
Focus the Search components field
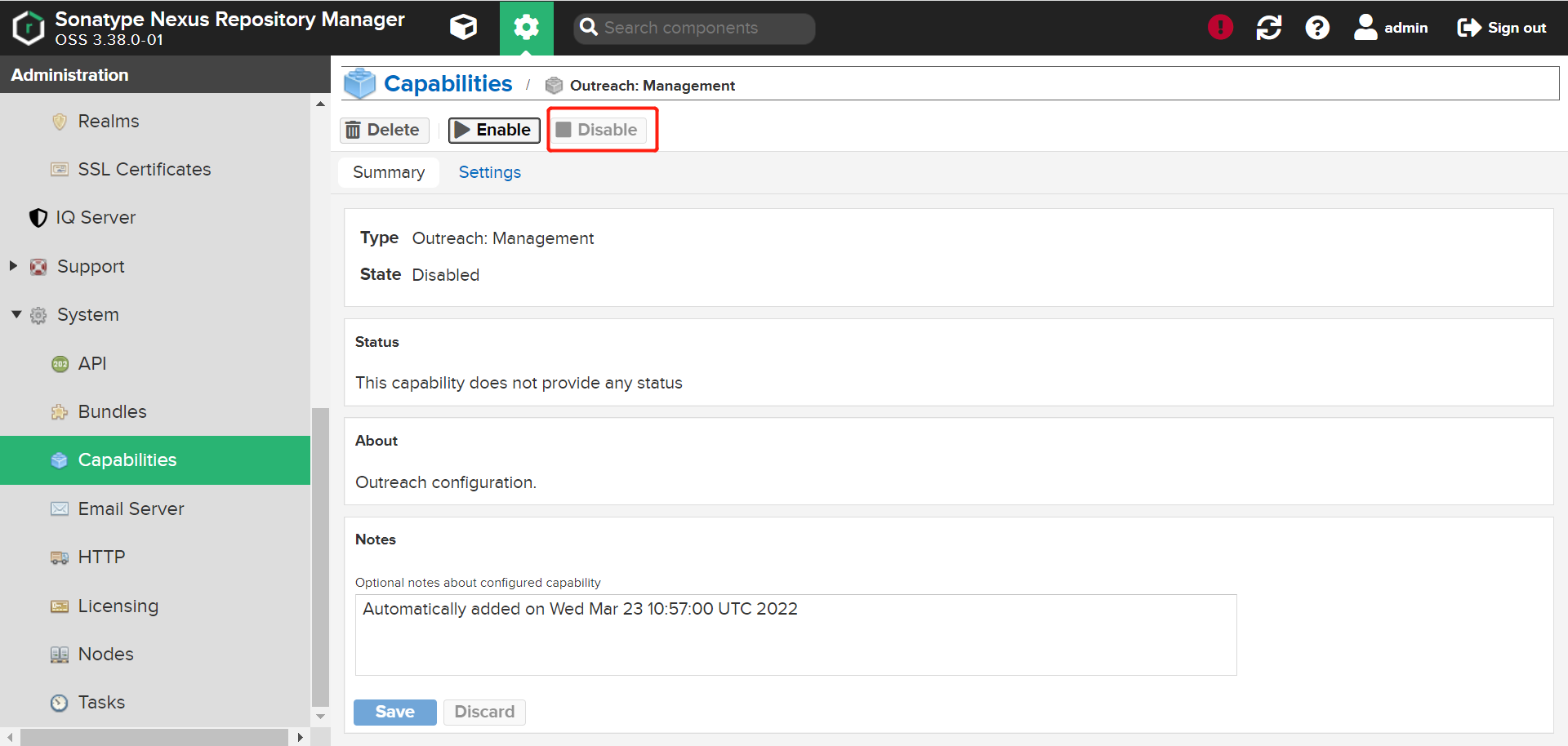pos(694,28)
